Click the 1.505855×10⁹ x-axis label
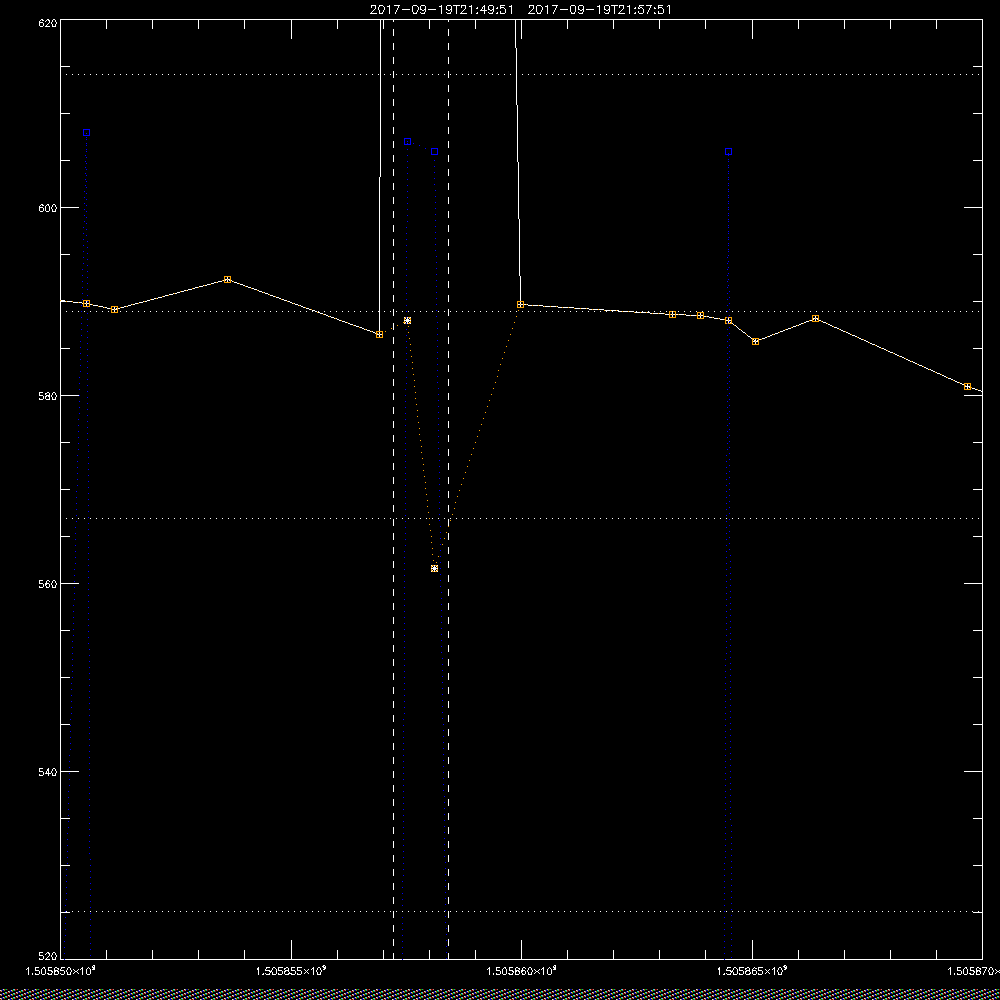This screenshot has width=1000, height=1000. pos(291,971)
